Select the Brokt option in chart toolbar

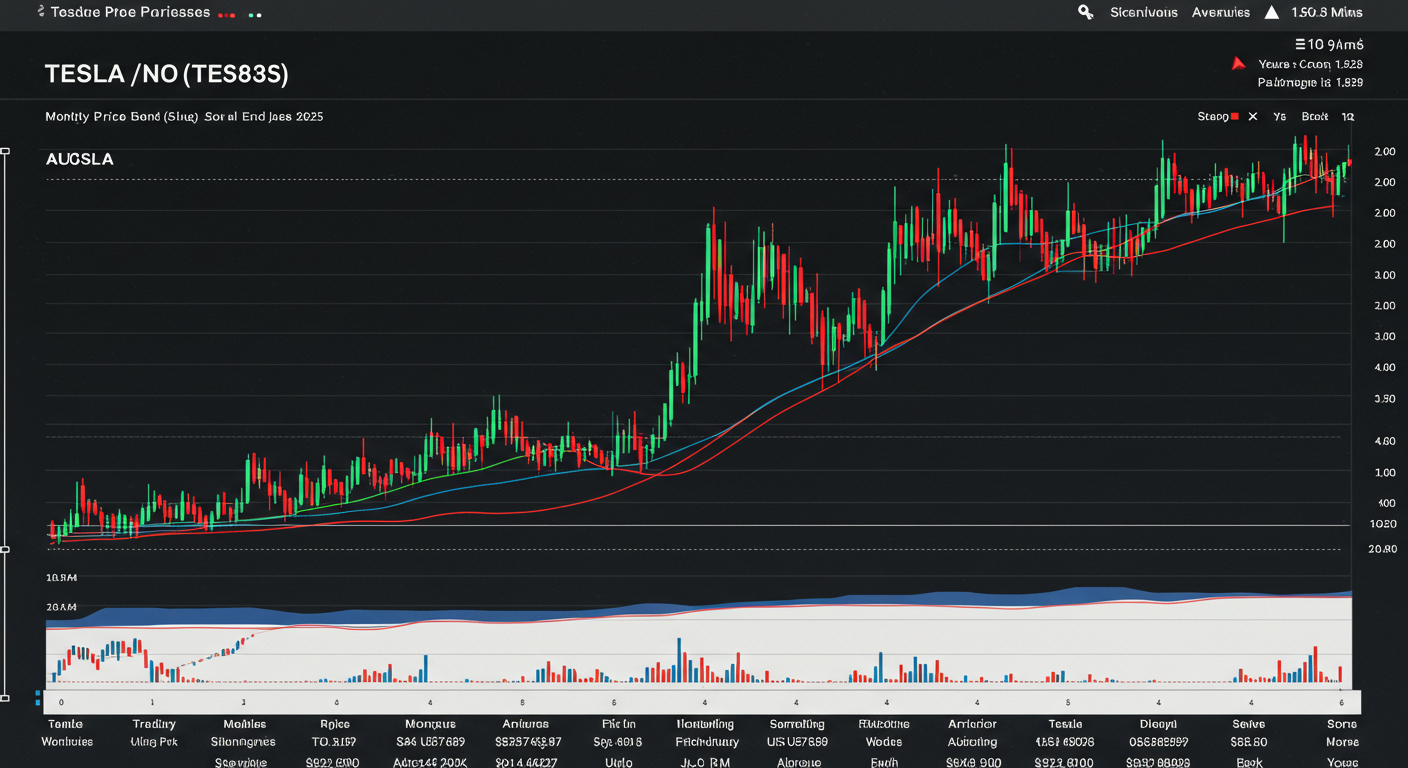1315,117
